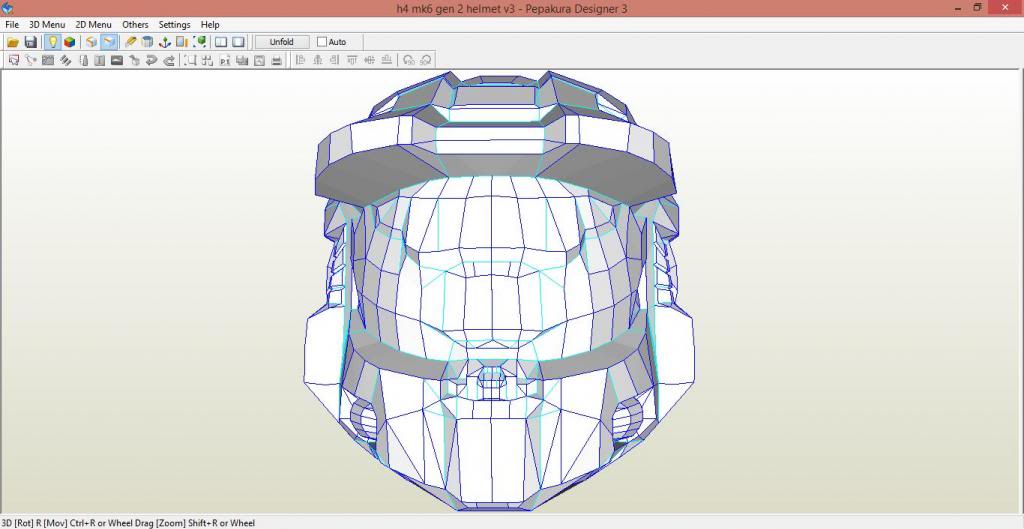Click the Unfold button
Image resolution: width=1024 pixels, height=529 pixels.
point(281,42)
